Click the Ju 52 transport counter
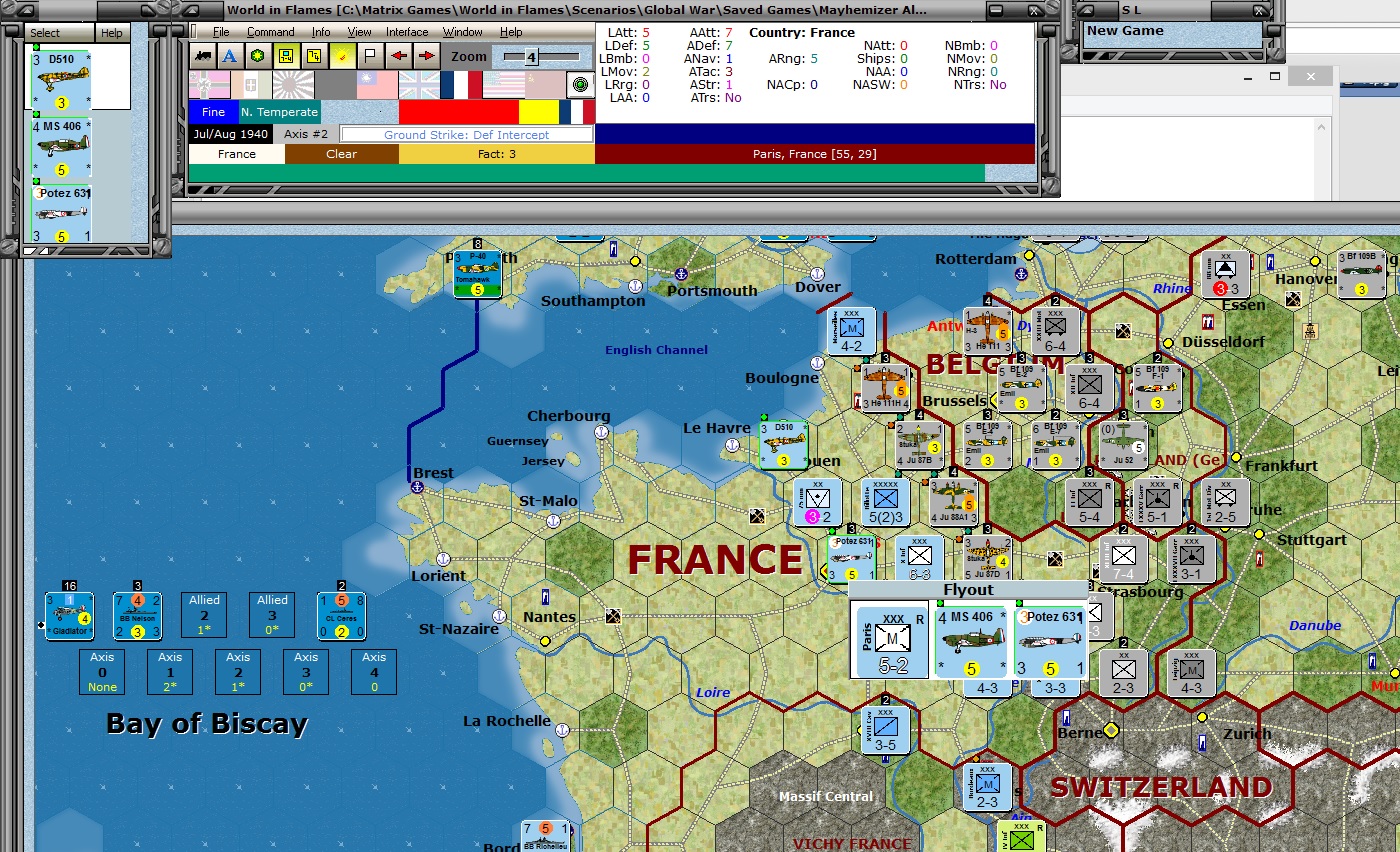 pos(1122,445)
